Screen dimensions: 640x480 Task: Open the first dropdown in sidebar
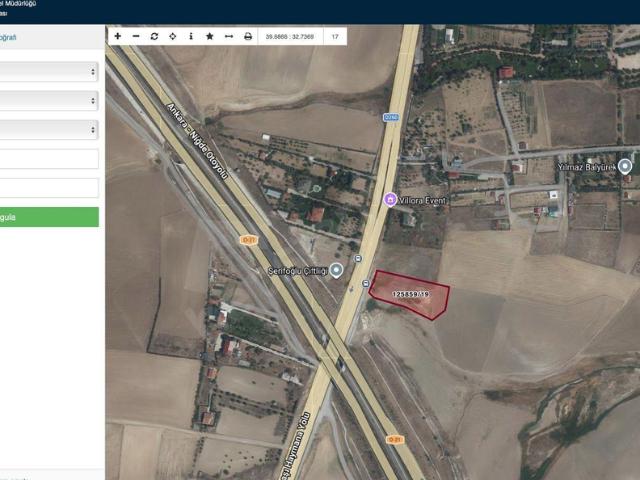[x=49, y=72]
